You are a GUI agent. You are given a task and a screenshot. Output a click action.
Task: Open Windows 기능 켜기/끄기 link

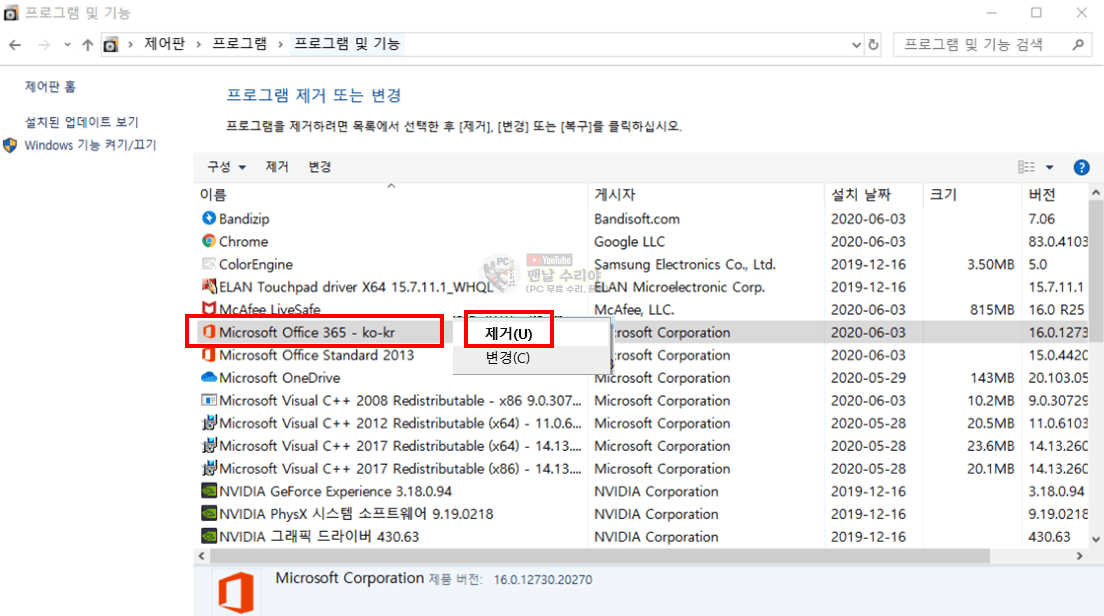[x=90, y=145]
